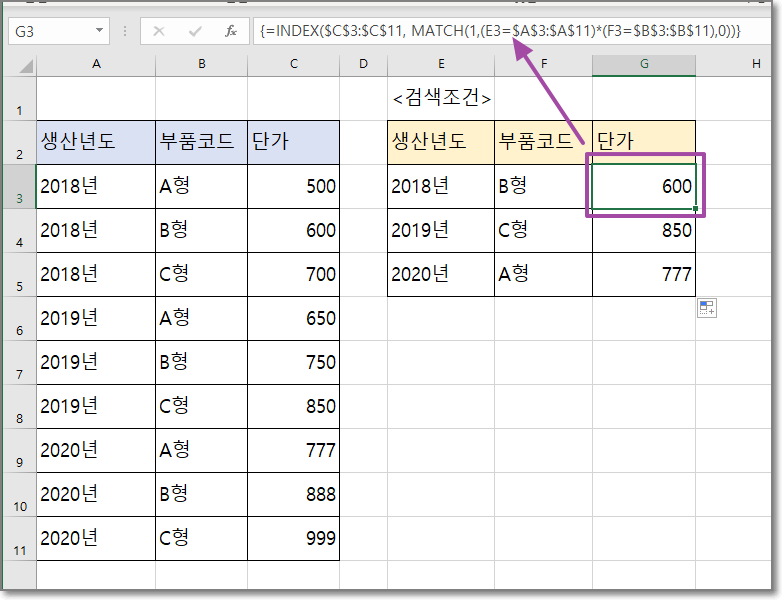Click cell E5 containing 2020년
Viewport: 782px width, 600px height.
(441, 274)
